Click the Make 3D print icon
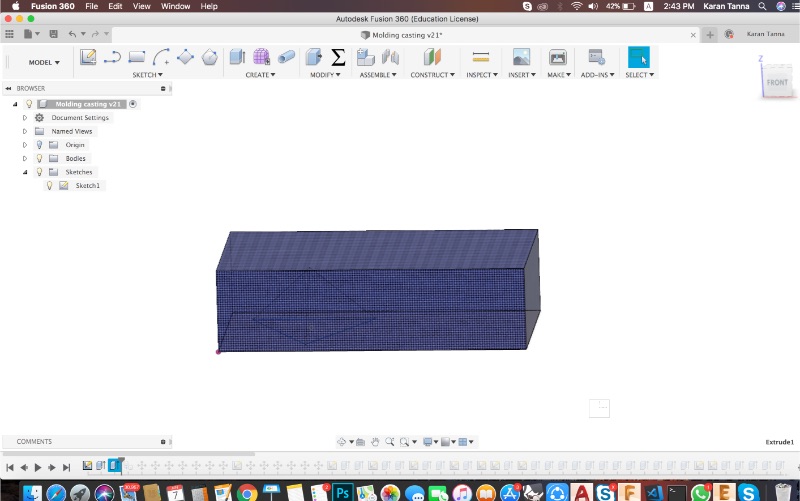Screen dimensions: 800x501 (558, 57)
